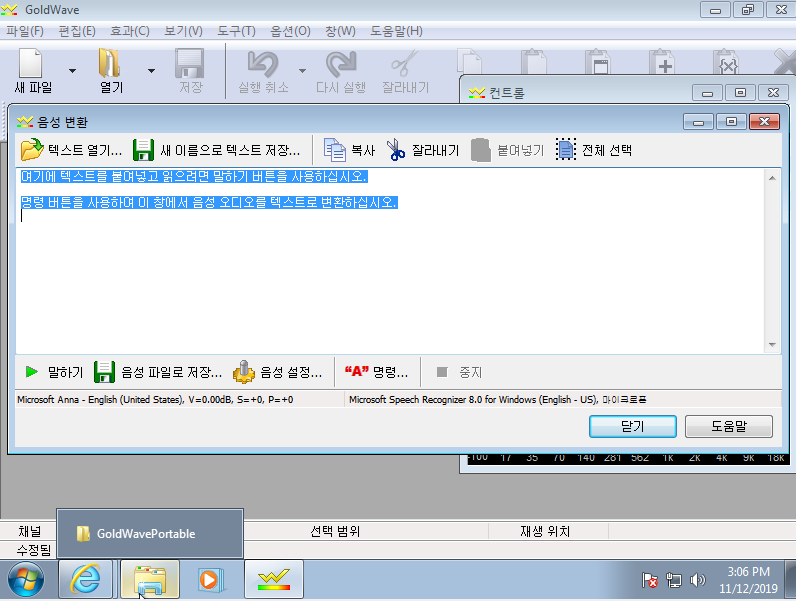Image resolution: width=796 pixels, height=601 pixels.
Task: Open the 보기(V) menu
Action: (183, 31)
